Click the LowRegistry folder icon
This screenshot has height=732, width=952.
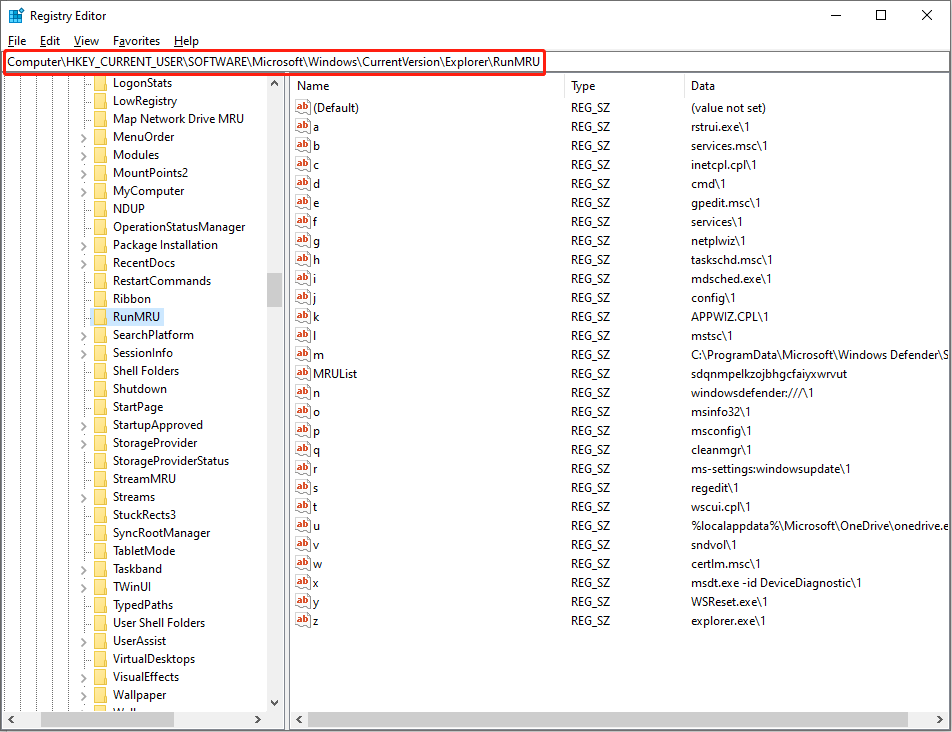pyautogui.click(x=101, y=101)
